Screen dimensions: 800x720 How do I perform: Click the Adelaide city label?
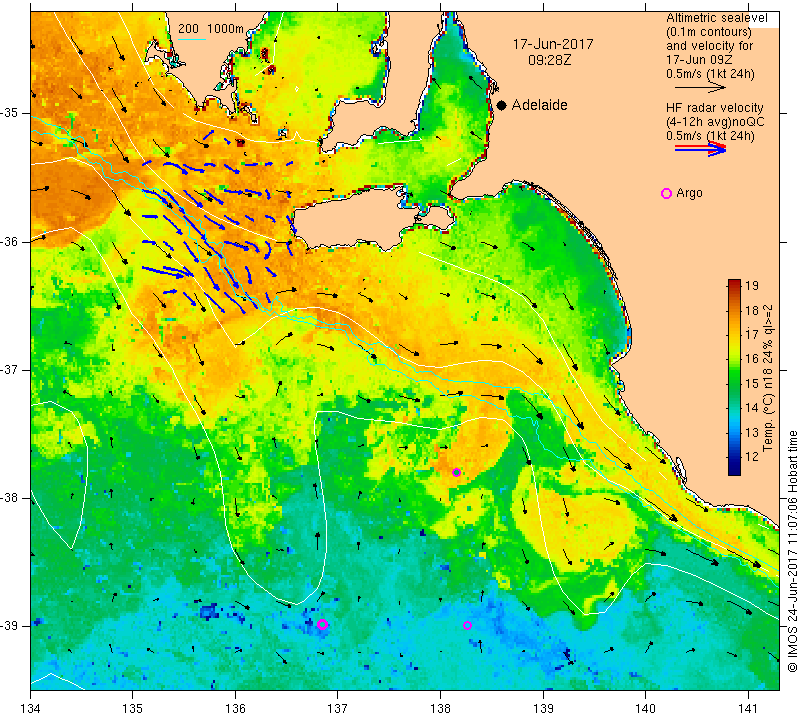click(x=540, y=105)
